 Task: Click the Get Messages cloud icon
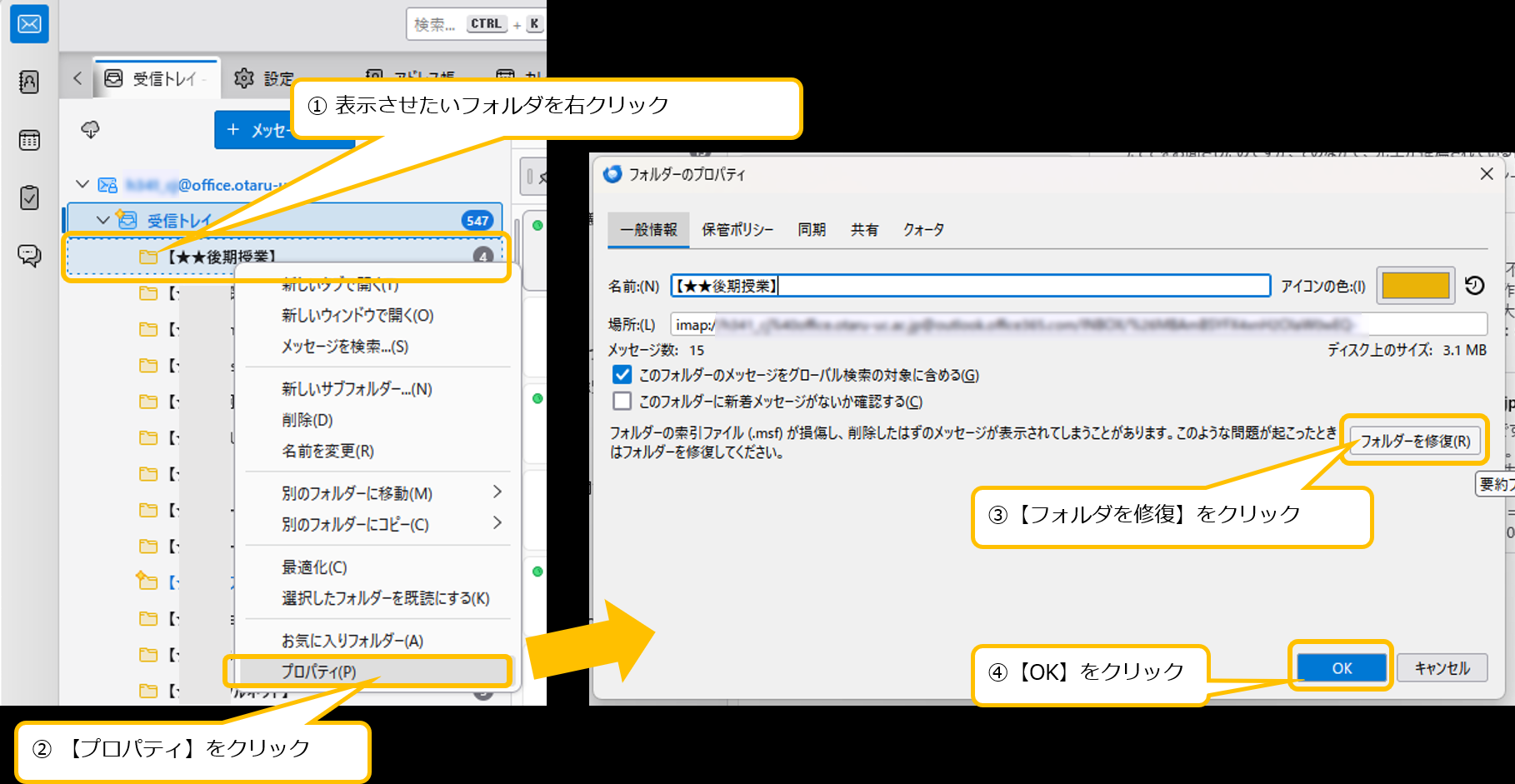click(x=90, y=129)
